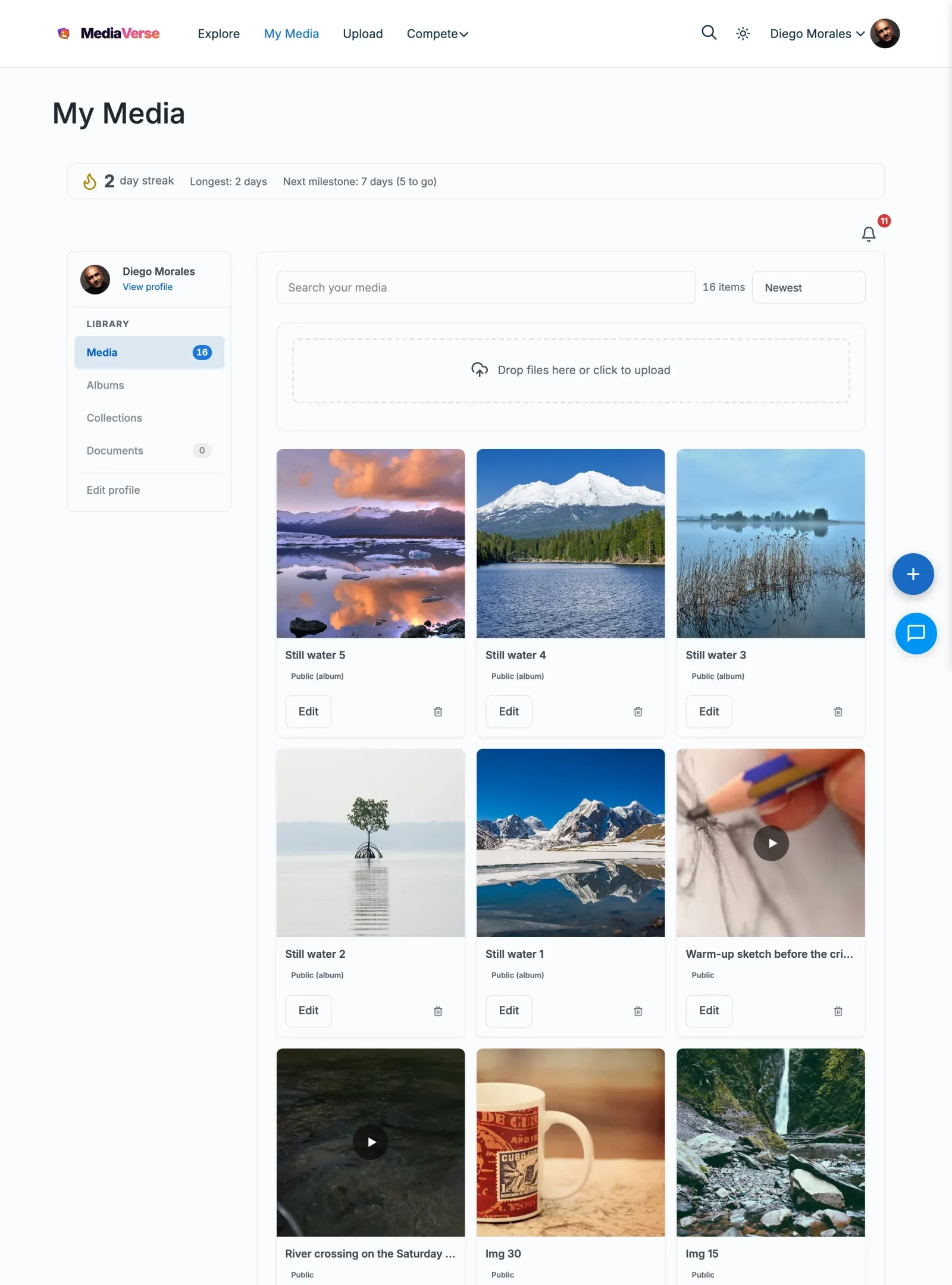Viewport: 952px width, 1285px height.
Task: Delete Still water 2 with trash icon
Action: [x=438, y=1011]
